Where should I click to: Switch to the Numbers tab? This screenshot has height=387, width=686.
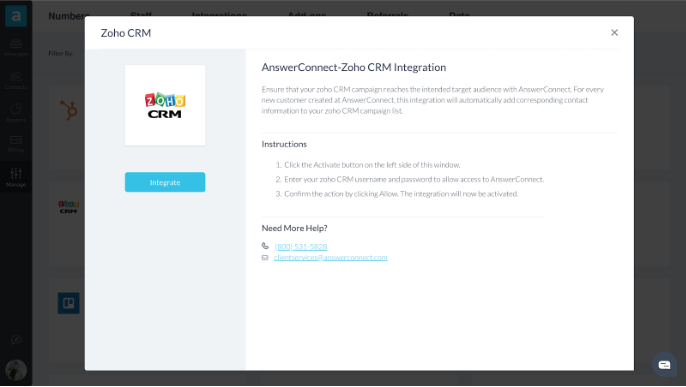click(69, 16)
